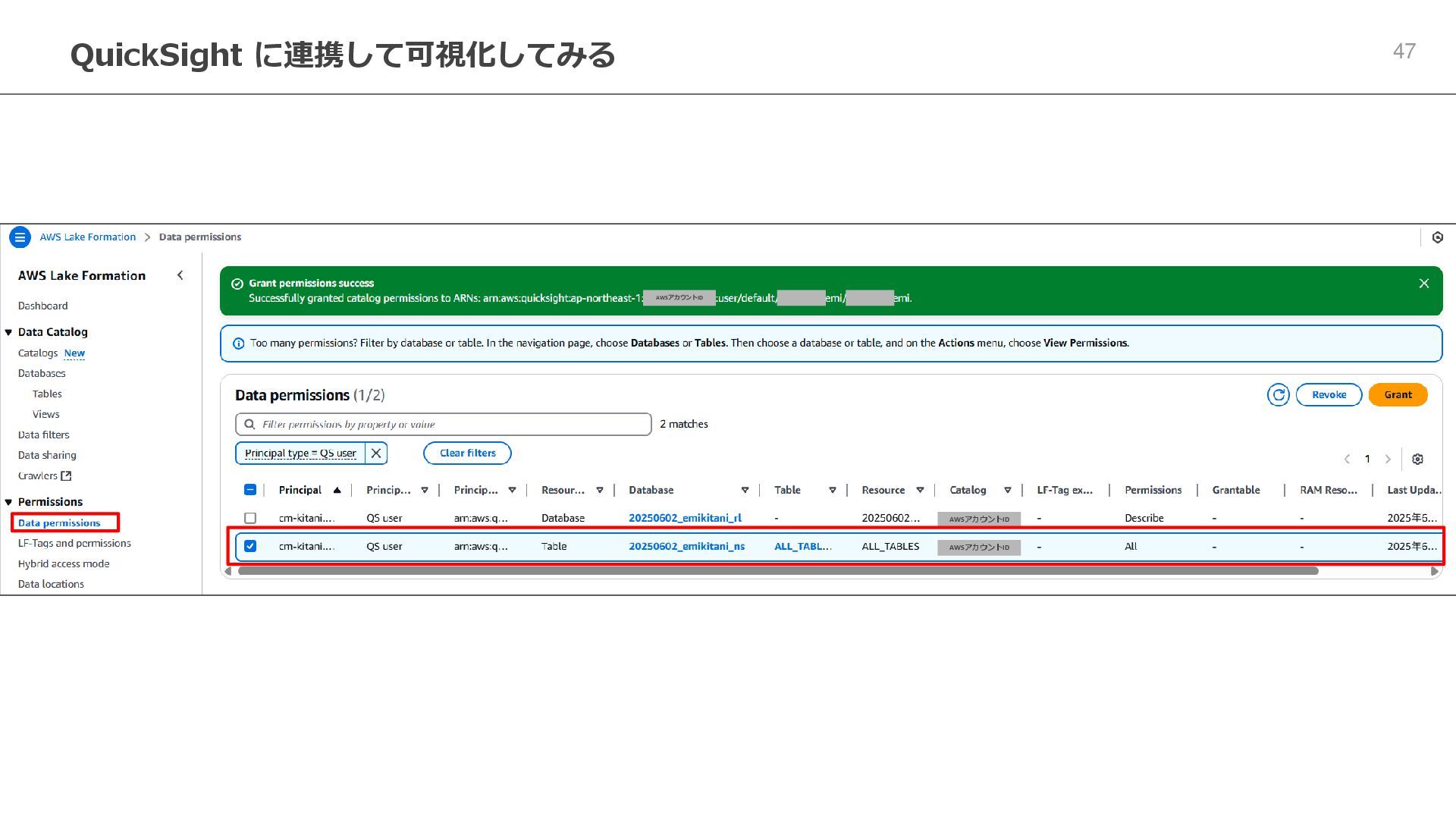This screenshot has width=1456, height=819.
Task: Remove the Principal type filter chip
Action: (x=376, y=453)
